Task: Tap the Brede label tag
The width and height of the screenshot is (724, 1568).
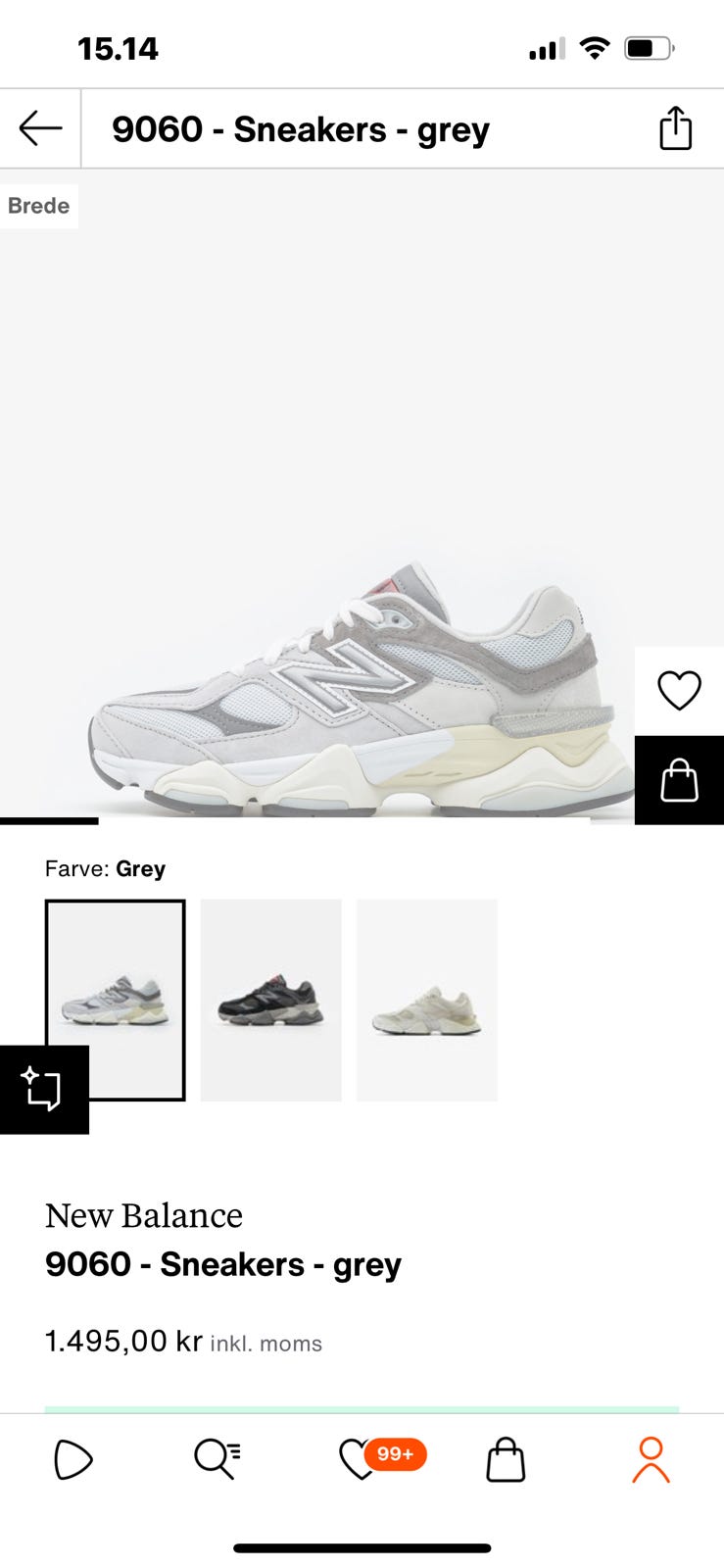Action: 38,206
